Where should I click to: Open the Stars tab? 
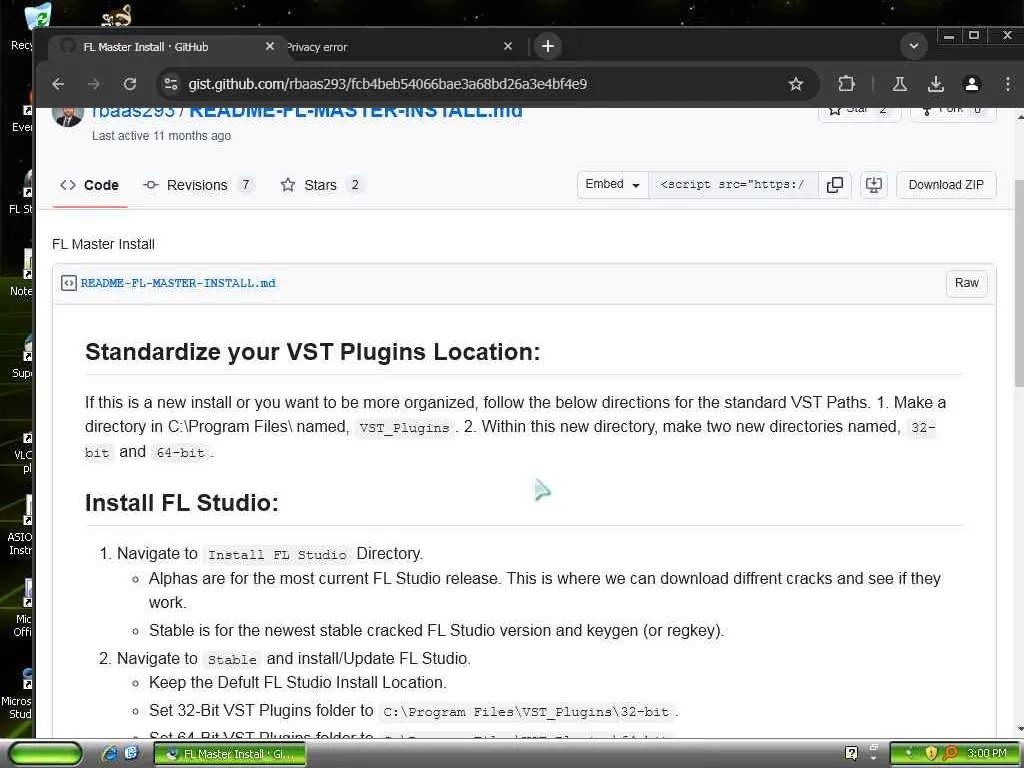tap(321, 185)
